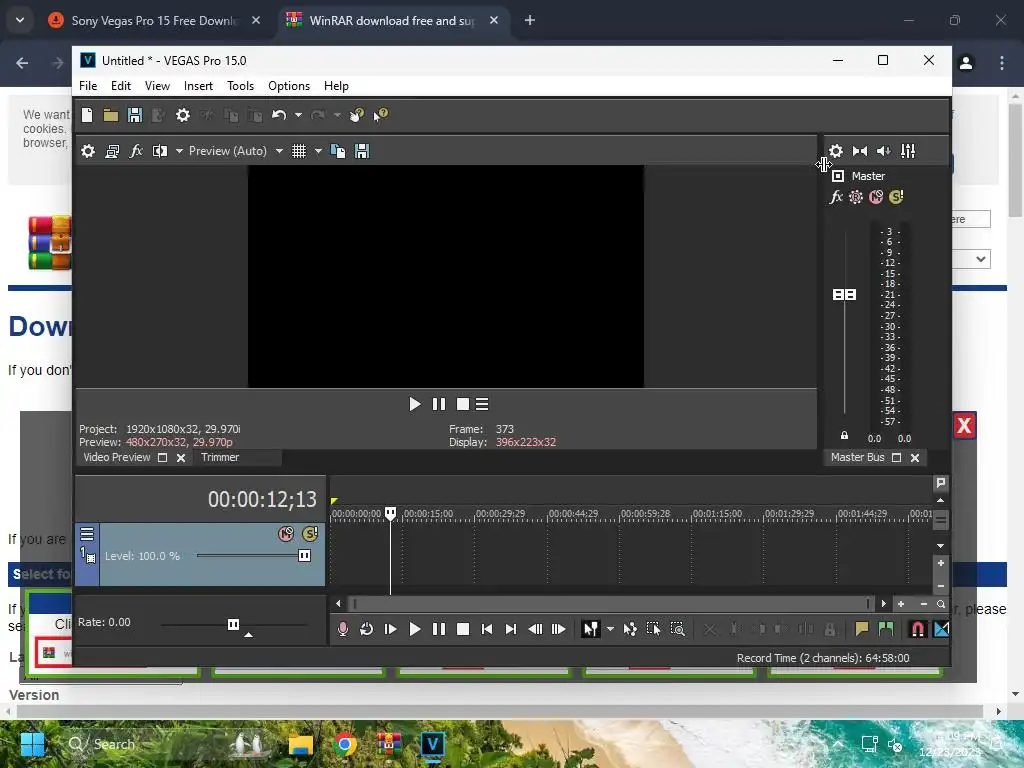The height and width of the screenshot is (768, 1024).
Task: Adjust the playback Rate slider
Action: (x=233, y=625)
